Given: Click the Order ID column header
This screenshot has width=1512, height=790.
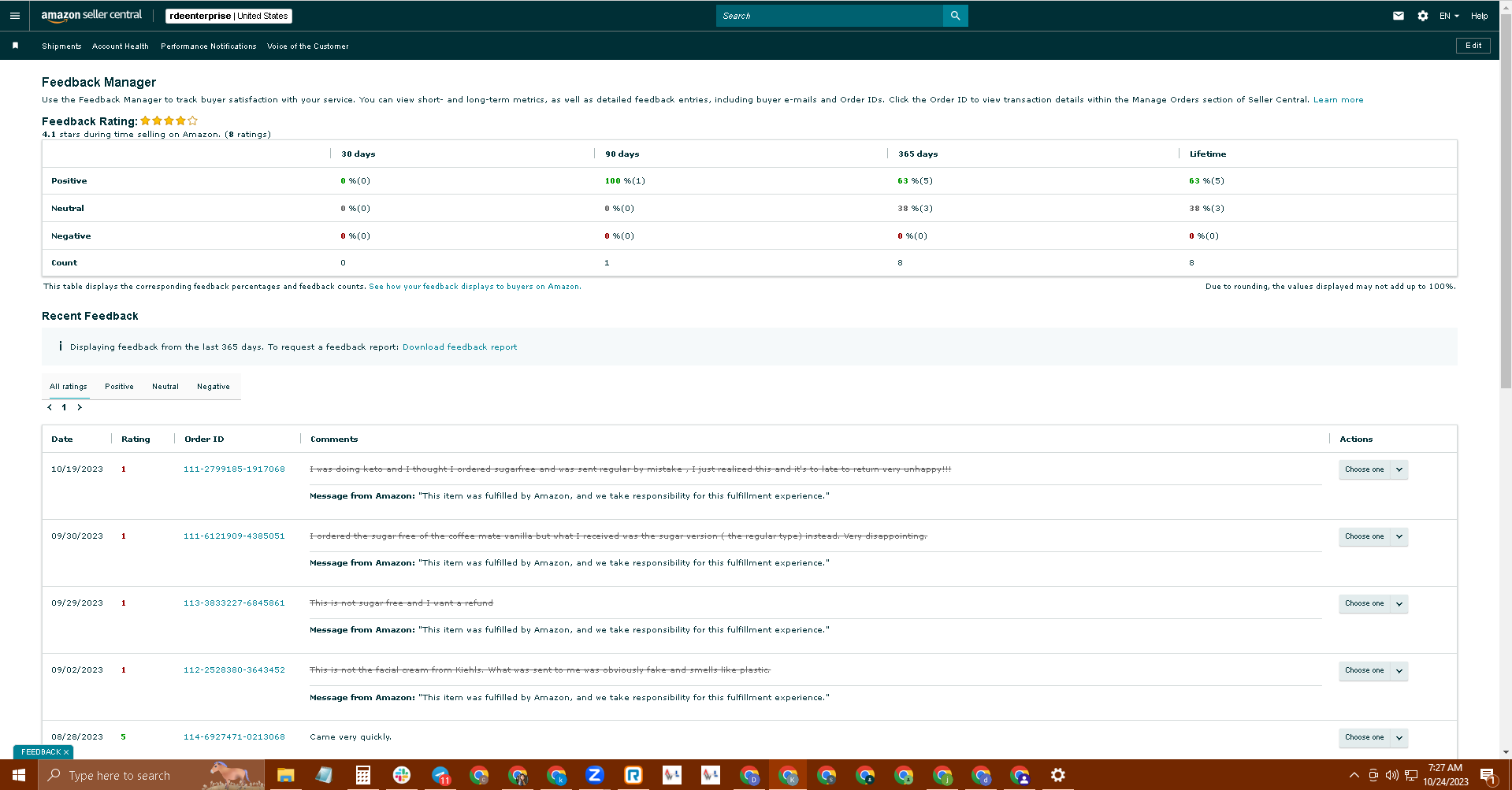Looking at the screenshot, I should pos(204,440).
